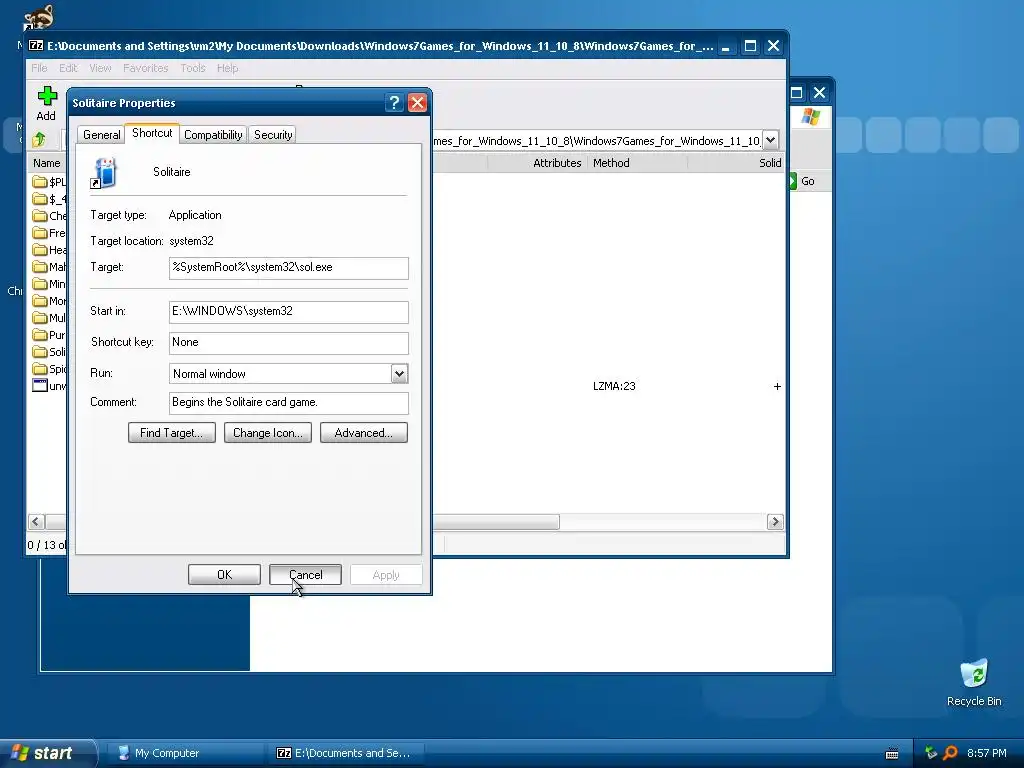Click the Start in text field
Viewport: 1024px width, 768px height.
click(x=289, y=312)
